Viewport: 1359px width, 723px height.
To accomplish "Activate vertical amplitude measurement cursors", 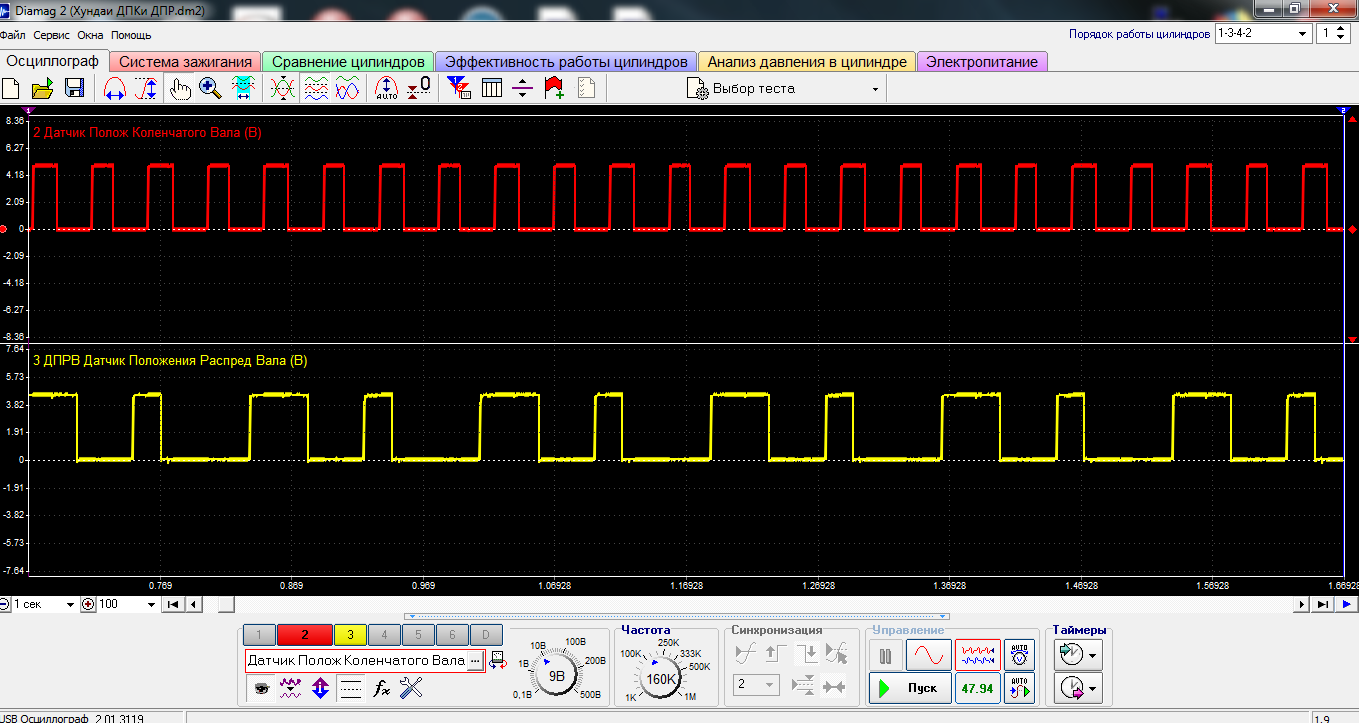I will click(146, 88).
